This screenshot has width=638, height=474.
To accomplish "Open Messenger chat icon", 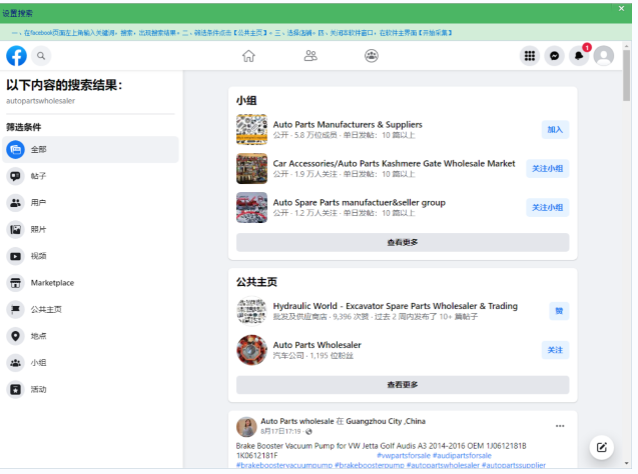I will pos(554,56).
